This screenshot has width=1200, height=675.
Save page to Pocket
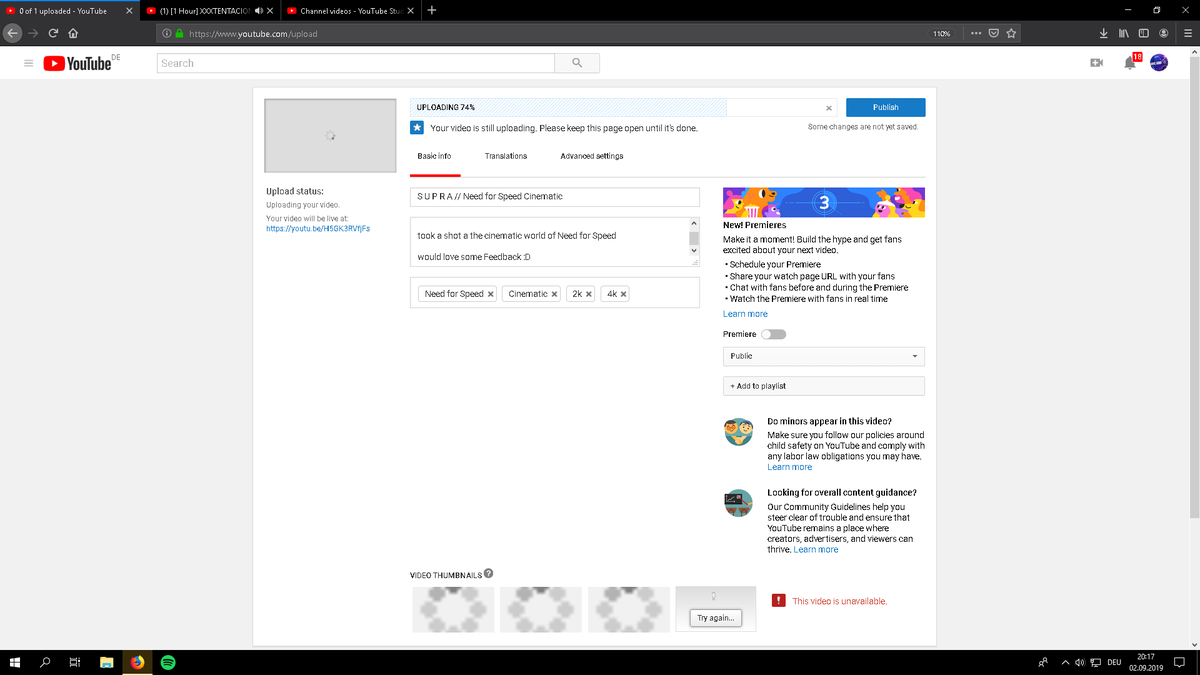pyautogui.click(x=994, y=33)
